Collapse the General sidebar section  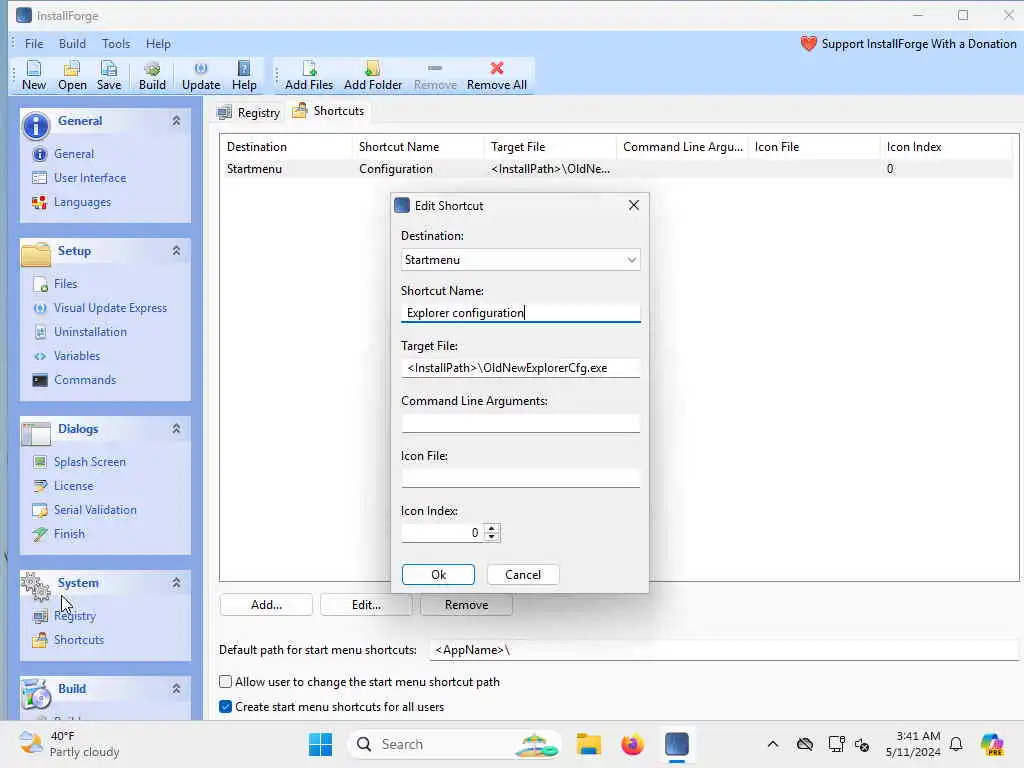tap(176, 121)
